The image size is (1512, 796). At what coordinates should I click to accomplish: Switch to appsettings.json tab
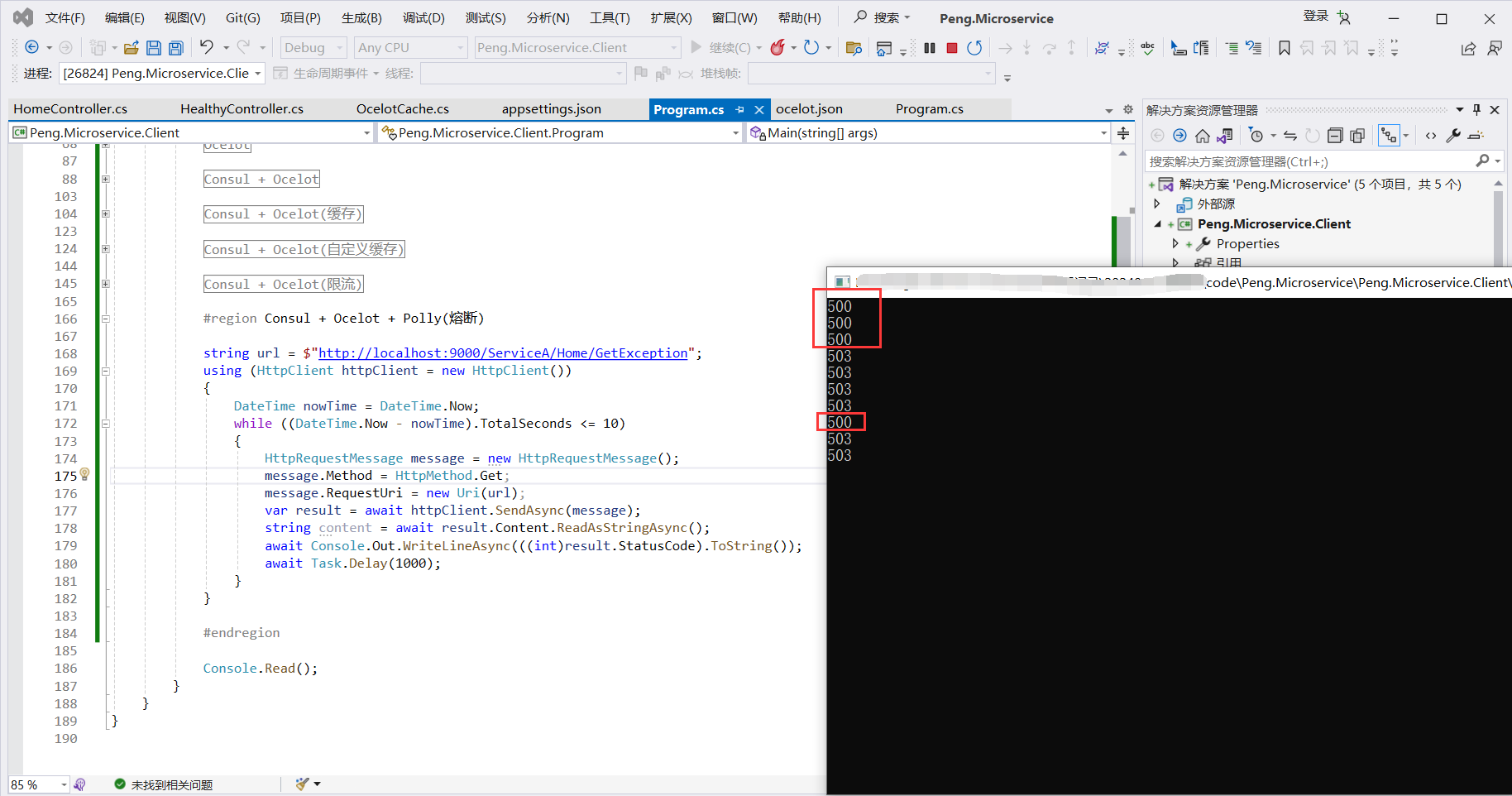point(552,109)
